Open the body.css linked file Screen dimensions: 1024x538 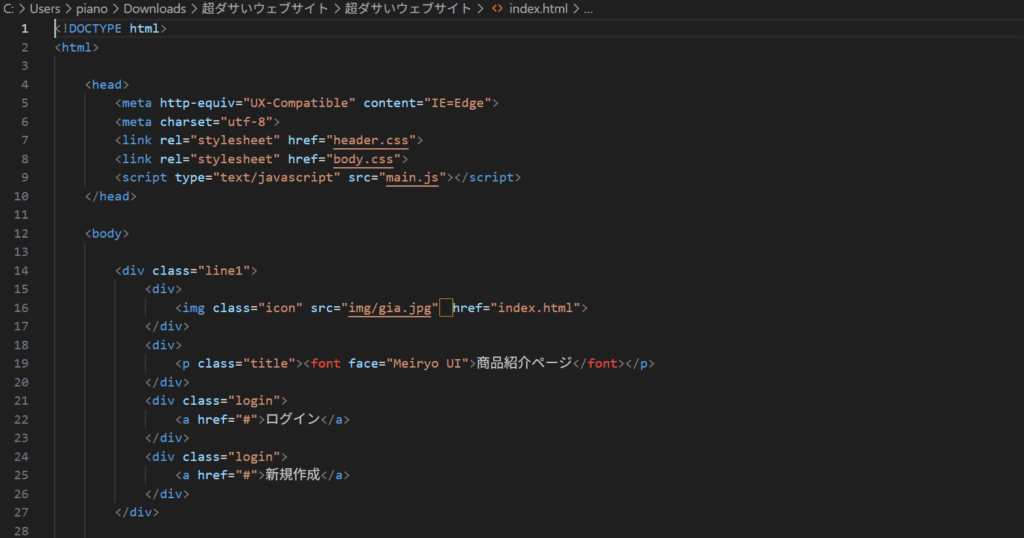(x=363, y=158)
